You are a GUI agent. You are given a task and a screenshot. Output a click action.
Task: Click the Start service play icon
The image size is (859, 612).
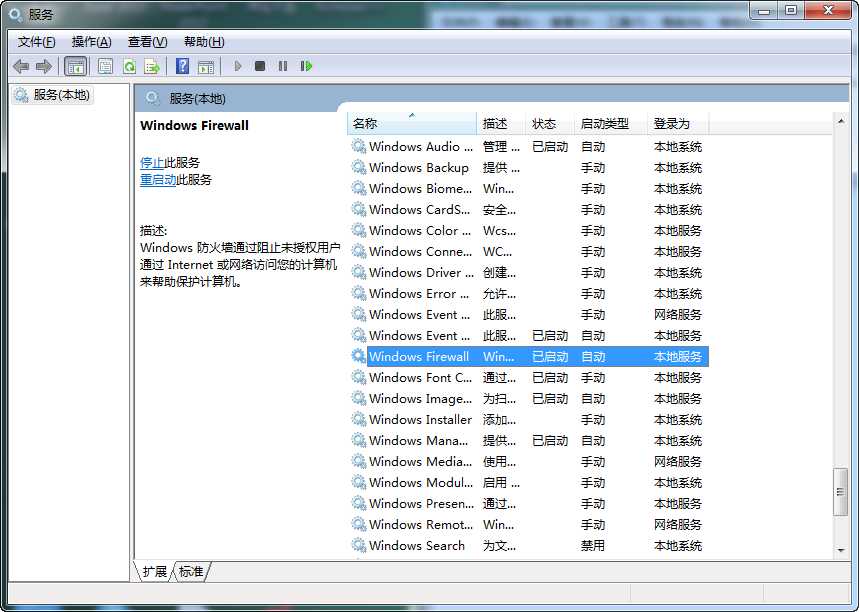point(238,66)
